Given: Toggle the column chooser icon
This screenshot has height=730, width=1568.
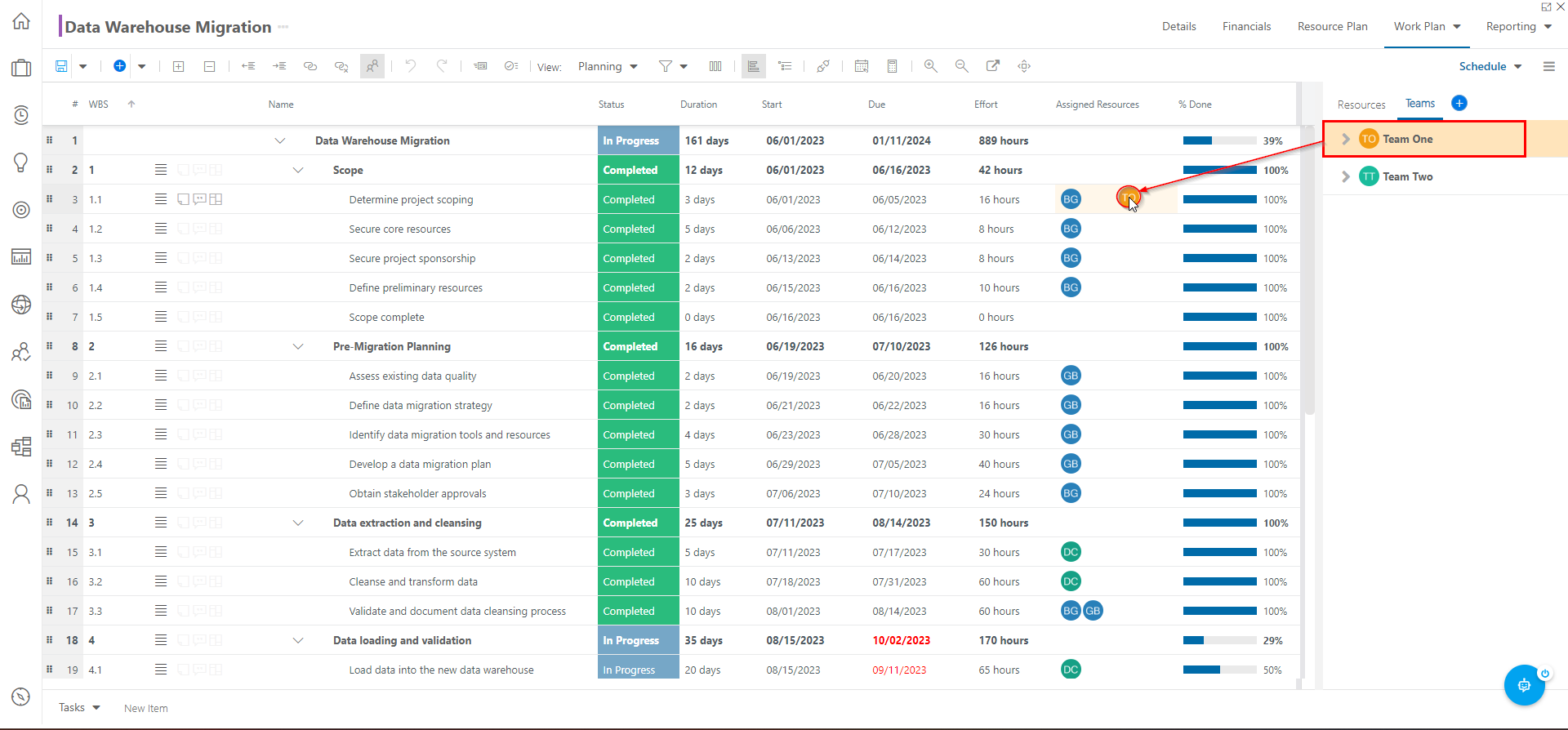Looking at the screenshot, I should (715, 66).
